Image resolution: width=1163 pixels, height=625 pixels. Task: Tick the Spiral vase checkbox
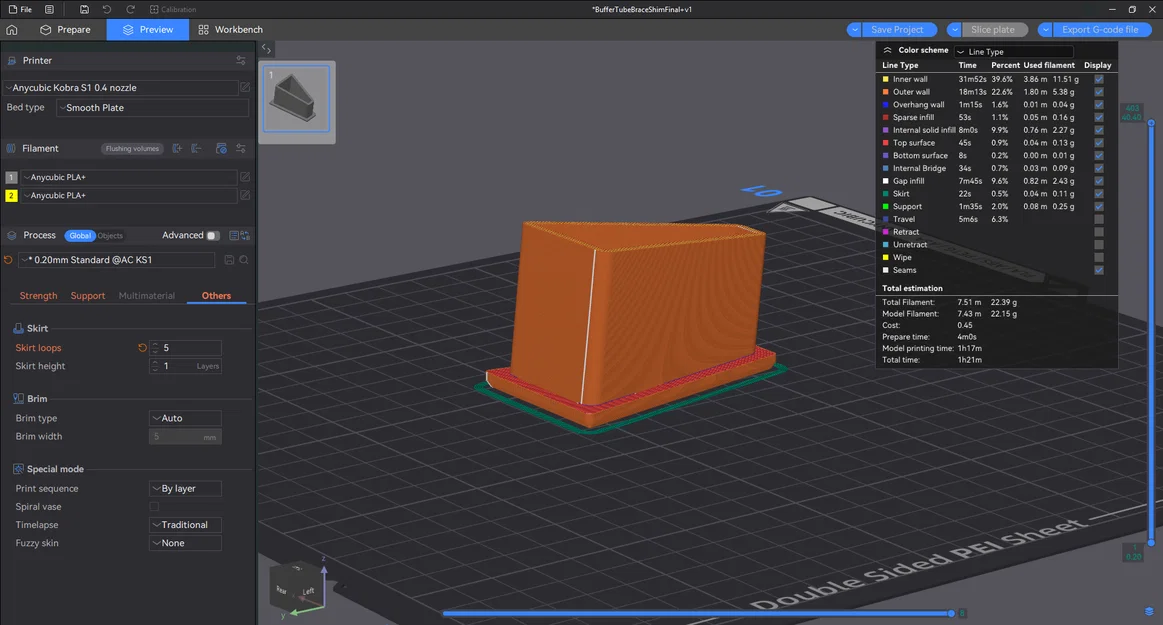pyautogui.click(x=154, y=507)
